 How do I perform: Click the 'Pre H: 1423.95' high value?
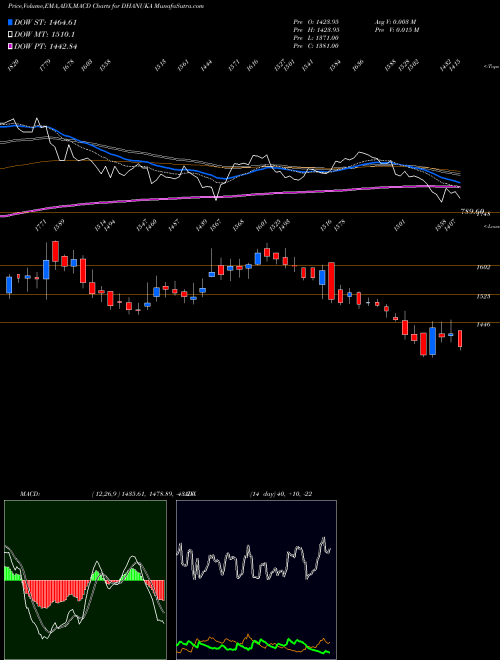(x=316, y=30)
